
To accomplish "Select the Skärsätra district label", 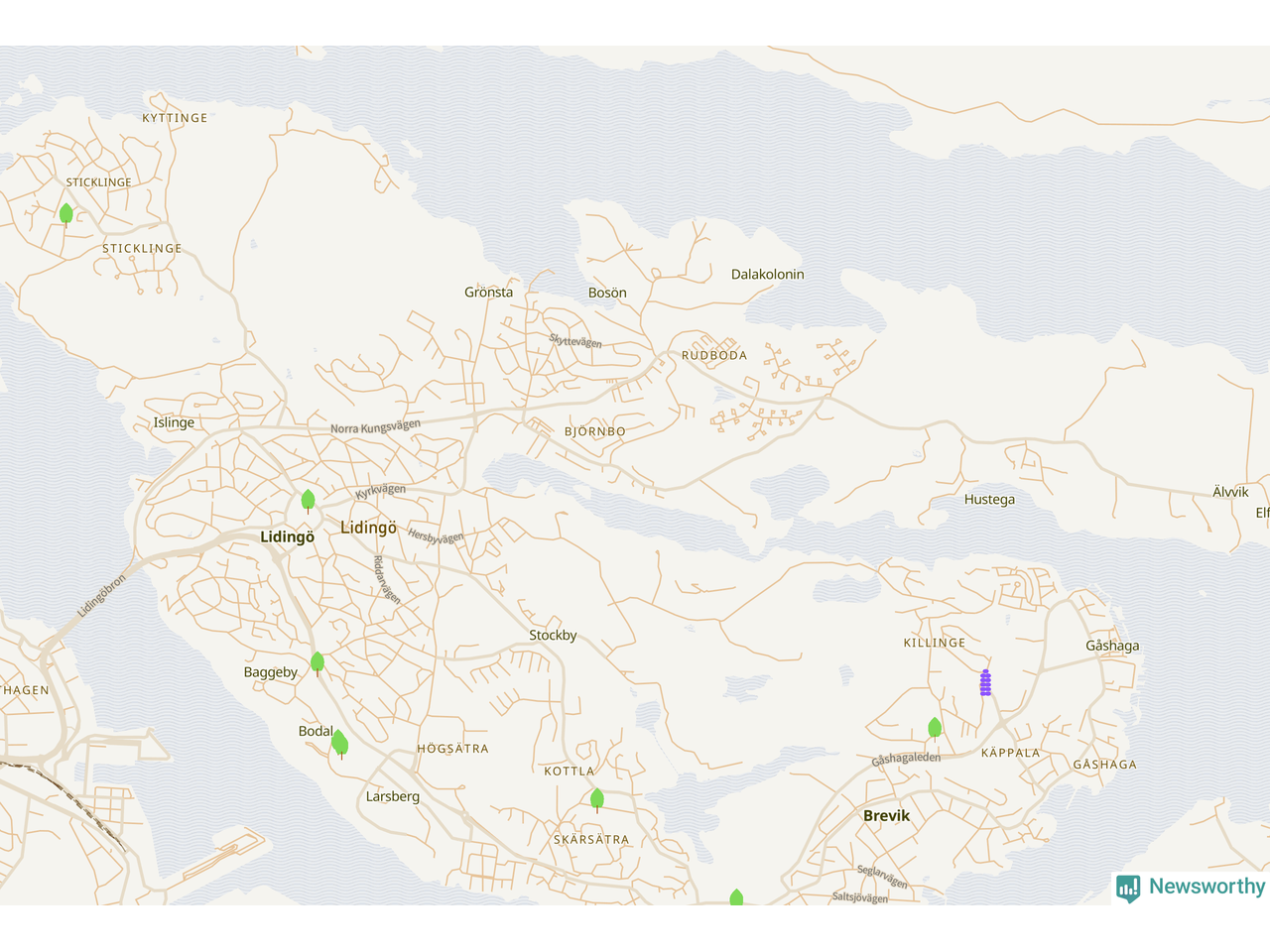I will pos(591,840).
